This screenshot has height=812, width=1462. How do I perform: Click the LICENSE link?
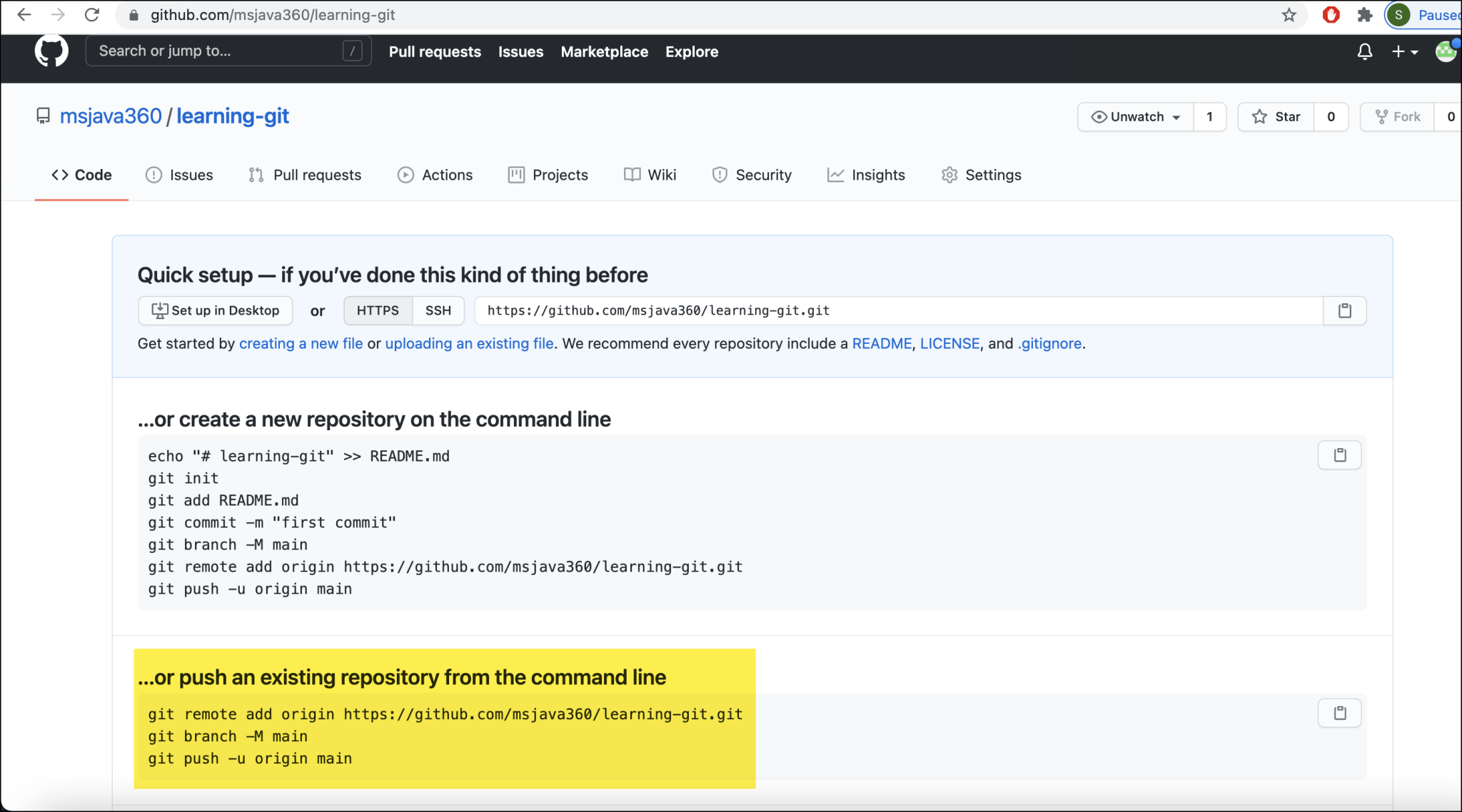[x=949, y=343]
